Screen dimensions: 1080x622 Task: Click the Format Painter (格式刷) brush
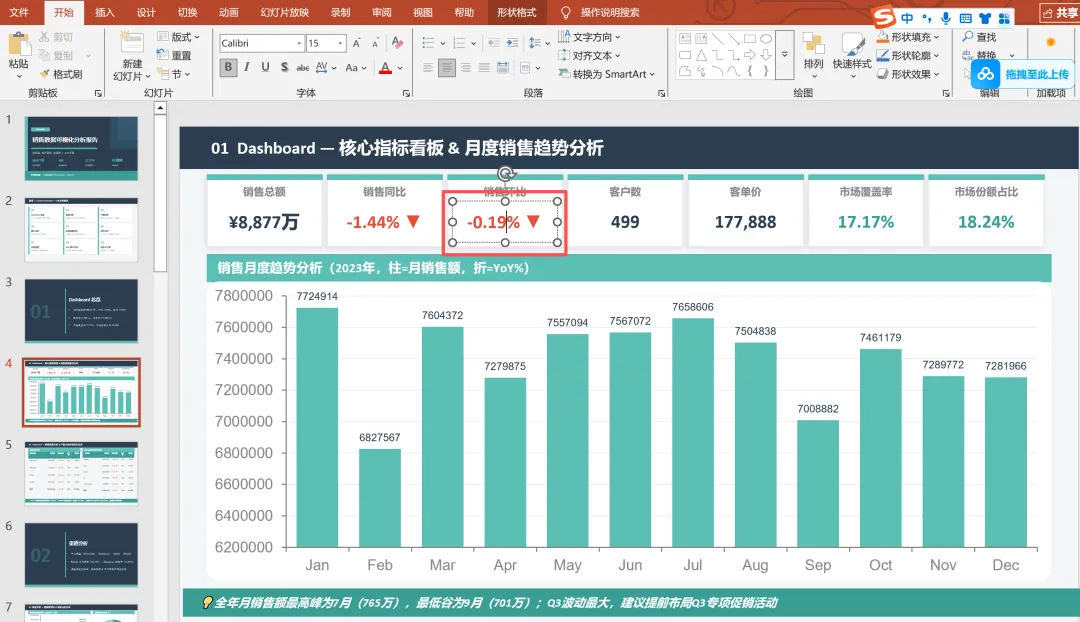coord(45,74)
